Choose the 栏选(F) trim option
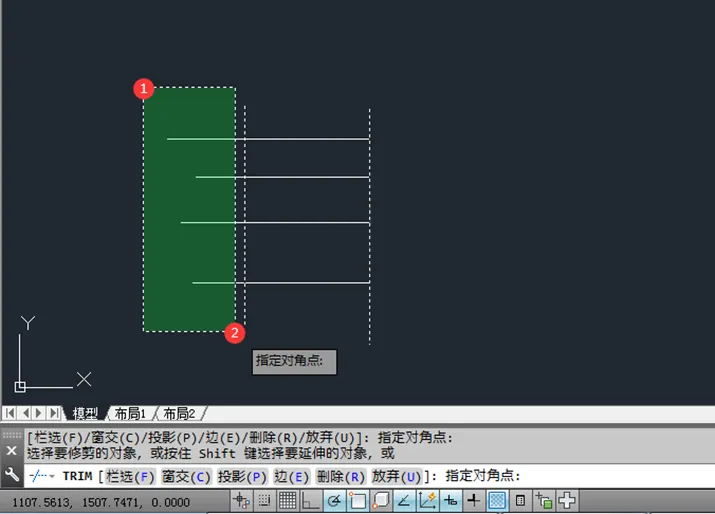Screen dimensions: 715x514 130,476
